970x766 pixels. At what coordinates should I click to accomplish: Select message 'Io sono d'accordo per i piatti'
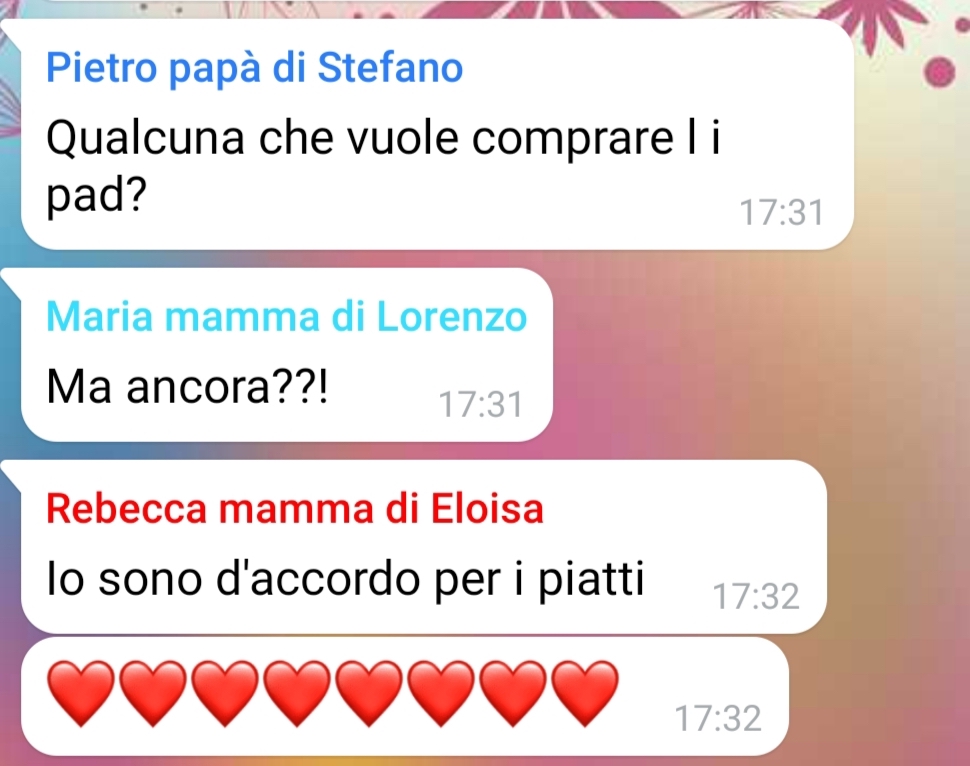click(345, 580)
